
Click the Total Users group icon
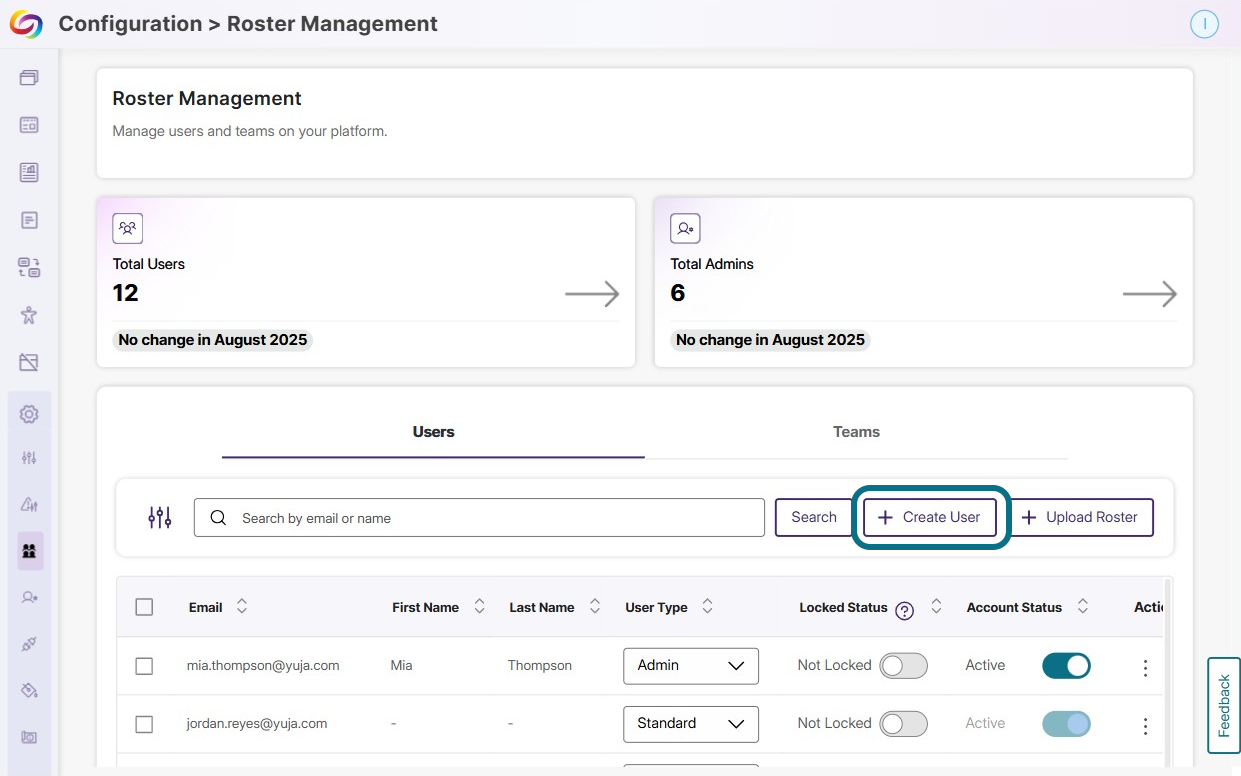coord(128,228)
